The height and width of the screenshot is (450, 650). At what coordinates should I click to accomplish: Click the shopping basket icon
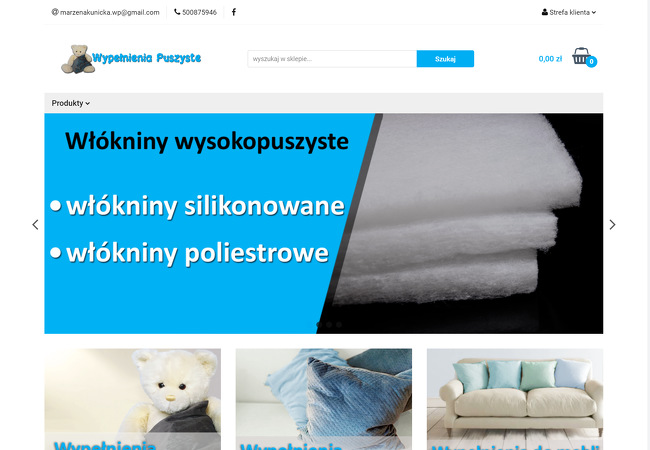(581, 56)
